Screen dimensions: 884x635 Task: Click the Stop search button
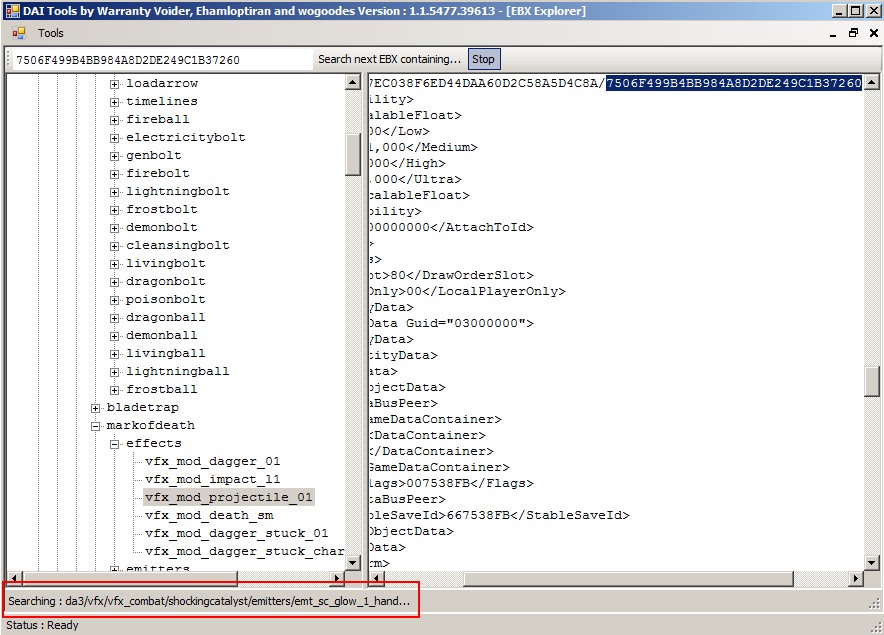483,59
